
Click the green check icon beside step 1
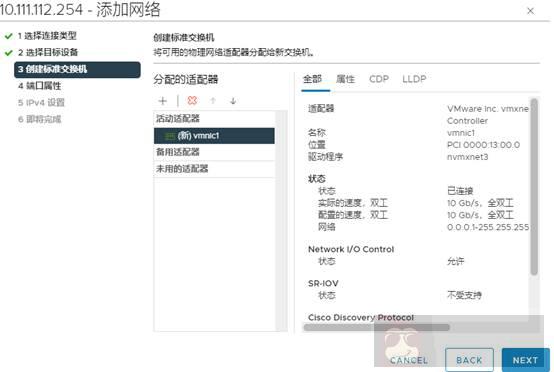coord(8,36)
